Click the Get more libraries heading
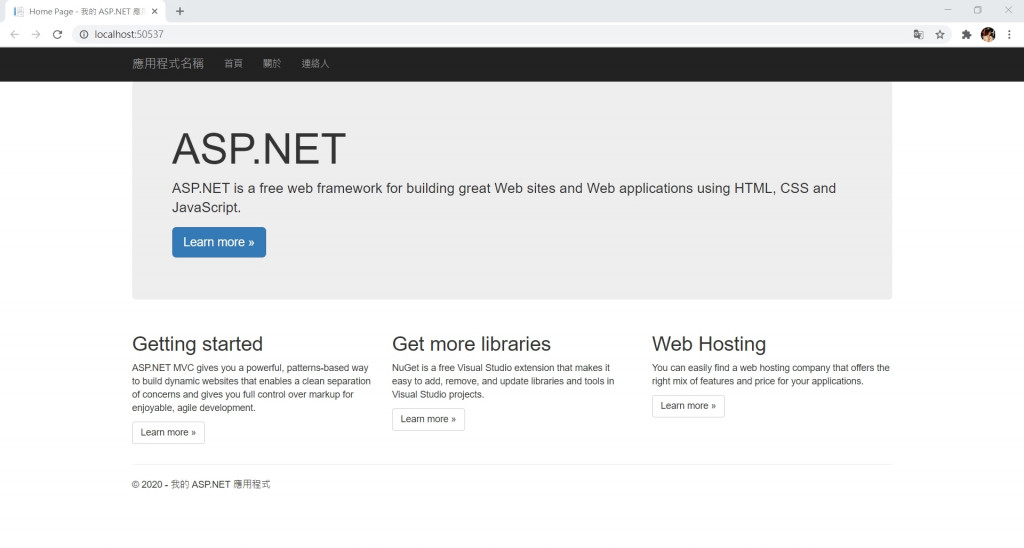 (472, 344)
